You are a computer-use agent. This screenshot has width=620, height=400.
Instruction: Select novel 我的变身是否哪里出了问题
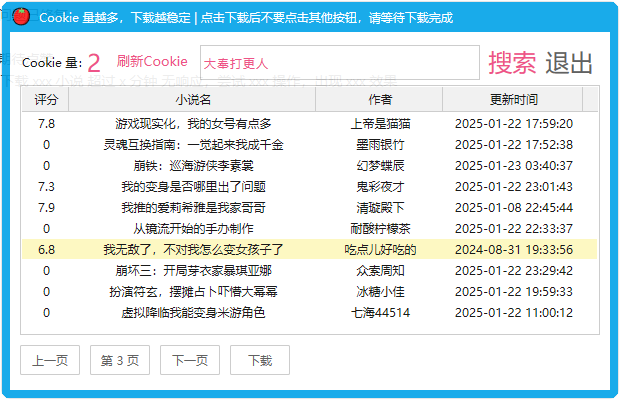click(x=193, y=187)
